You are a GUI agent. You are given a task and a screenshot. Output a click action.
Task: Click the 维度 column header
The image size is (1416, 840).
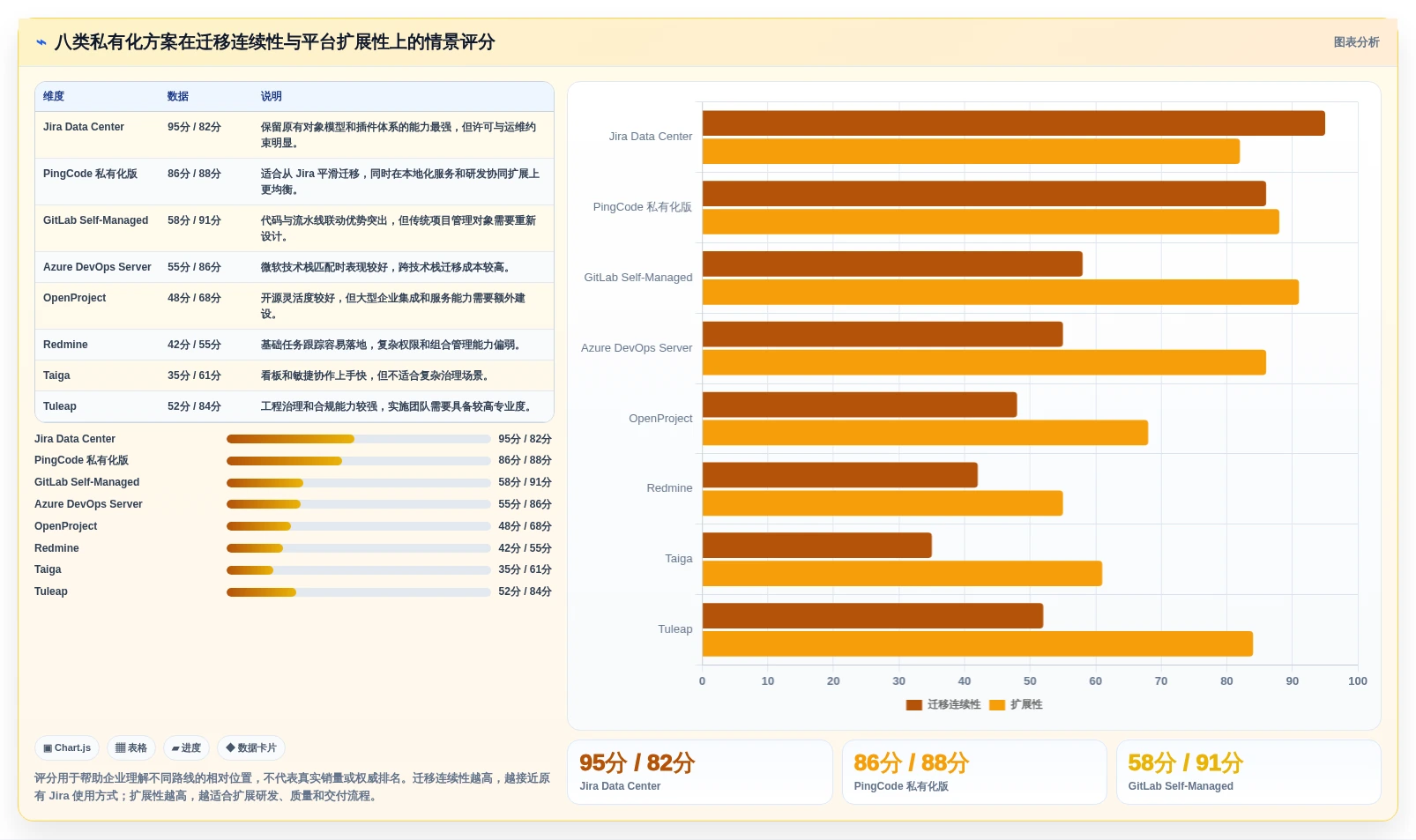click(x=54, y=96)
